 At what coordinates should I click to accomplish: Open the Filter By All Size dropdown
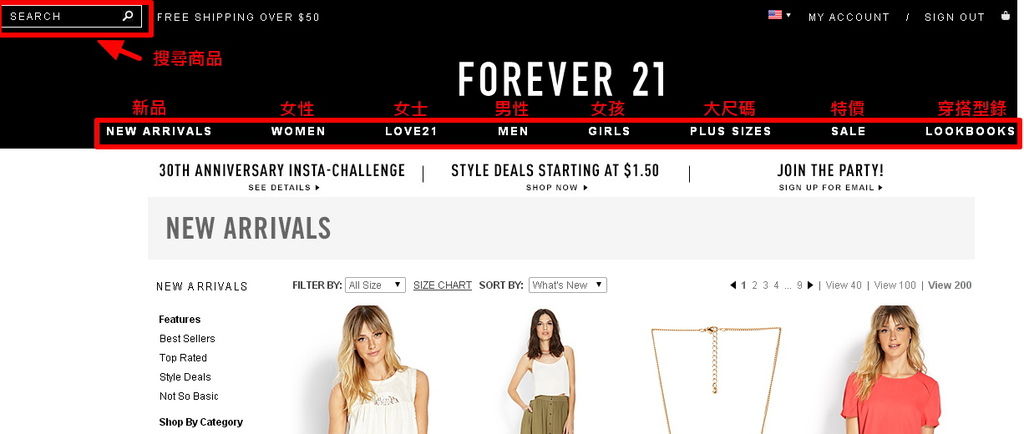[375, 285]
